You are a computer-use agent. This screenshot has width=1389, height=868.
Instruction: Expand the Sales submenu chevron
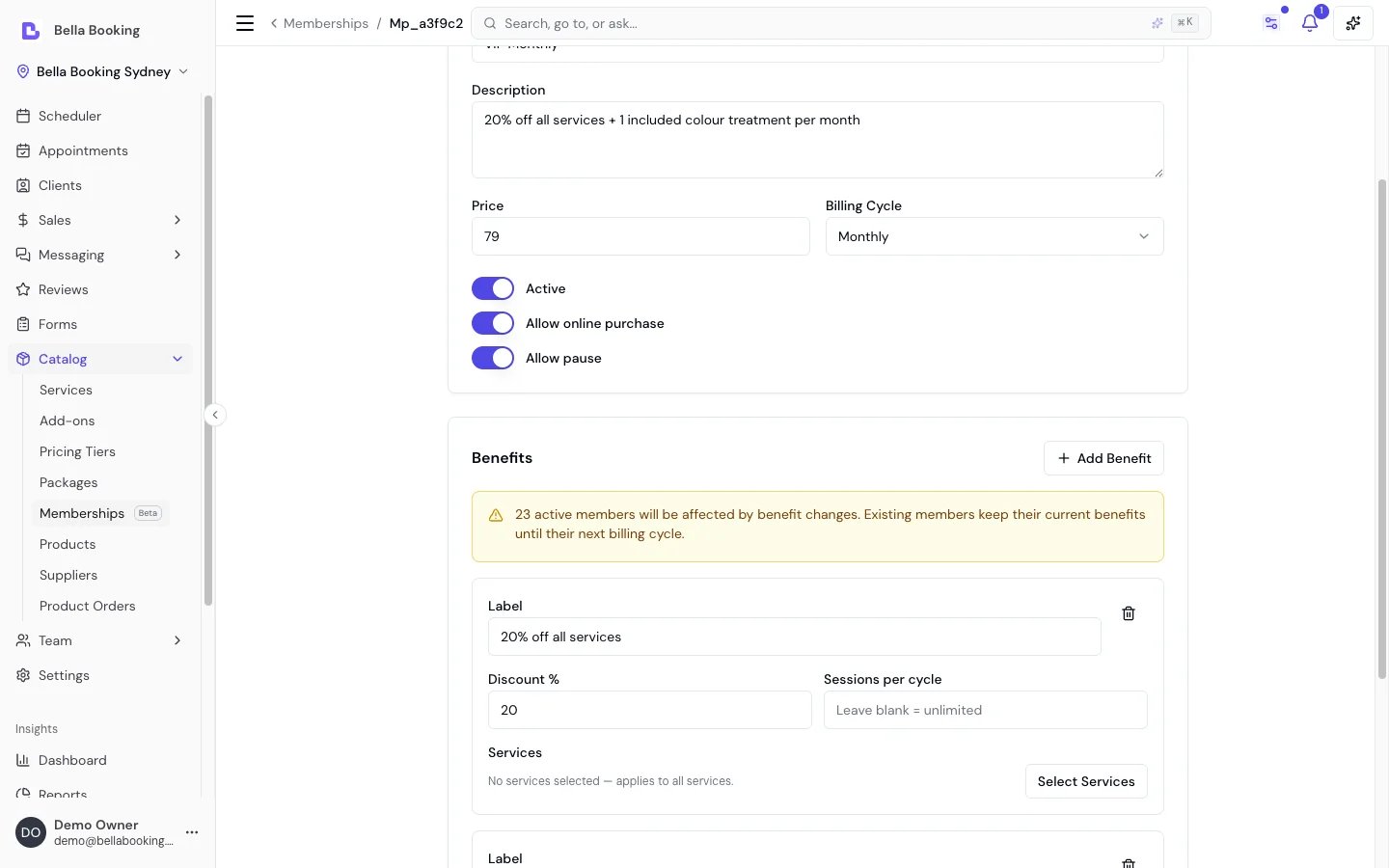(177, 220)
